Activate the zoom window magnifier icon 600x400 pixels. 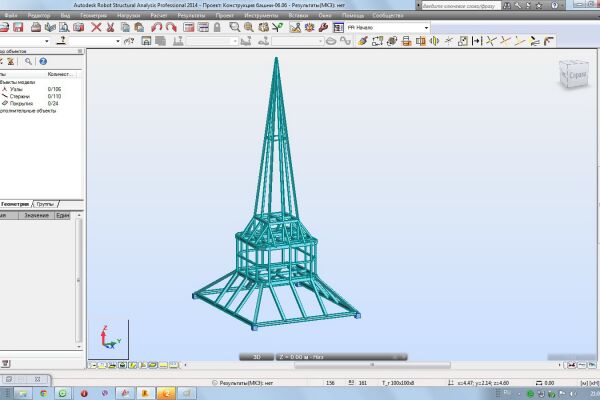click(234, 27)
